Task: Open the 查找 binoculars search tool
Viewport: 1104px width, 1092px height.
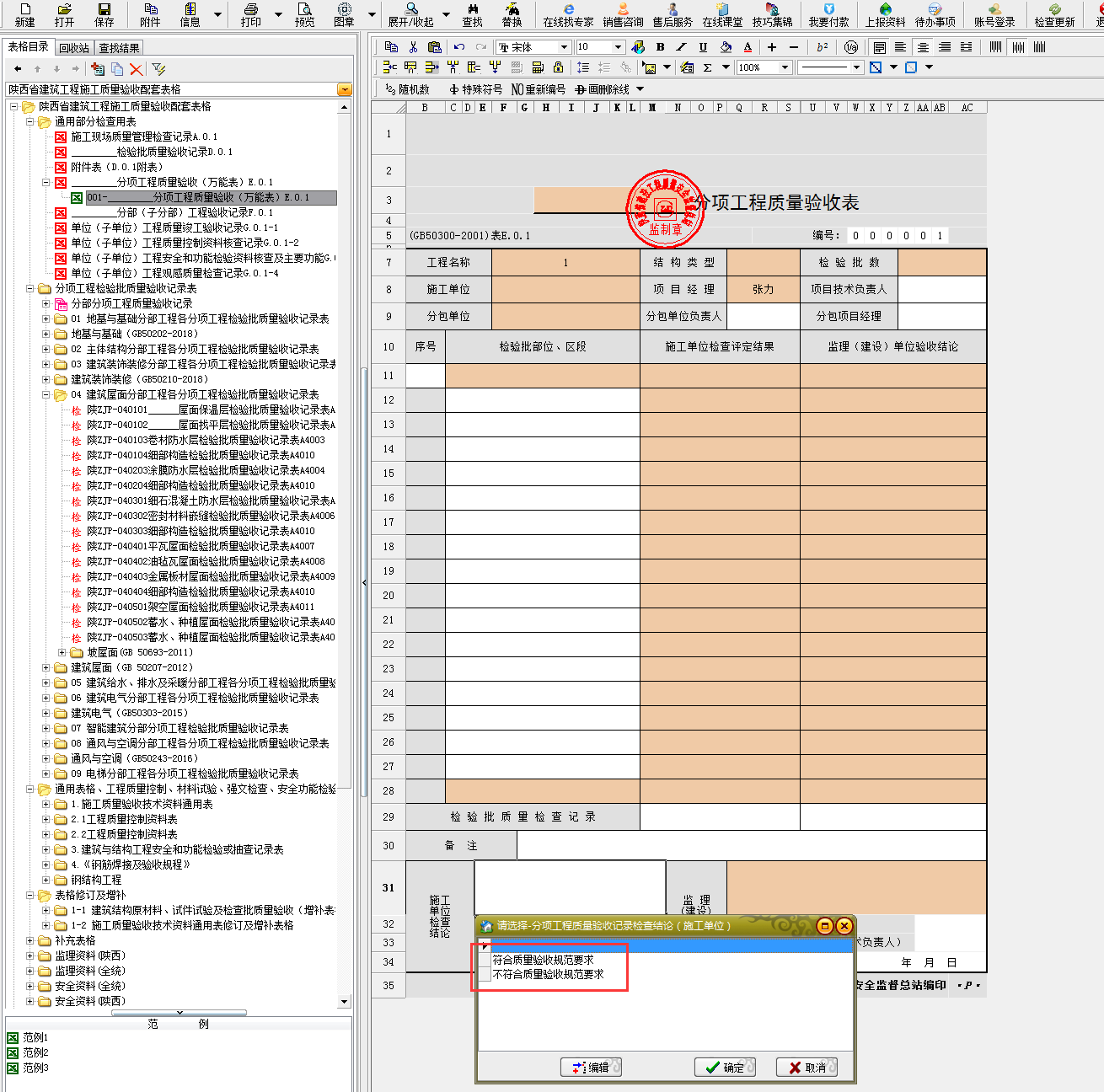Action: click(x=473, y=14)
